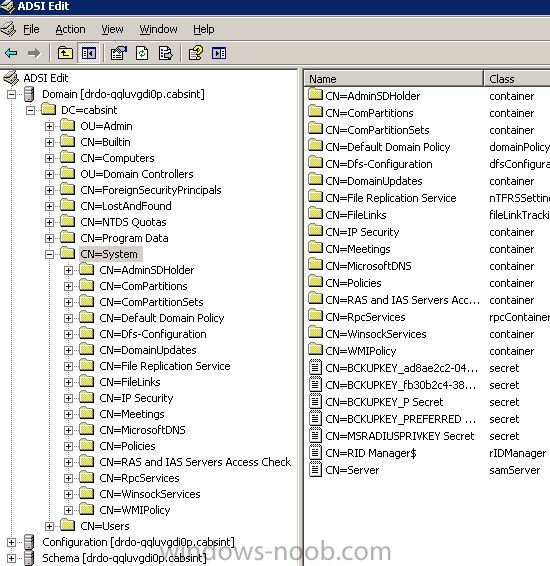Open the Action menu
Viewport: 550px width, 566px height.
(x=70, y=29)
